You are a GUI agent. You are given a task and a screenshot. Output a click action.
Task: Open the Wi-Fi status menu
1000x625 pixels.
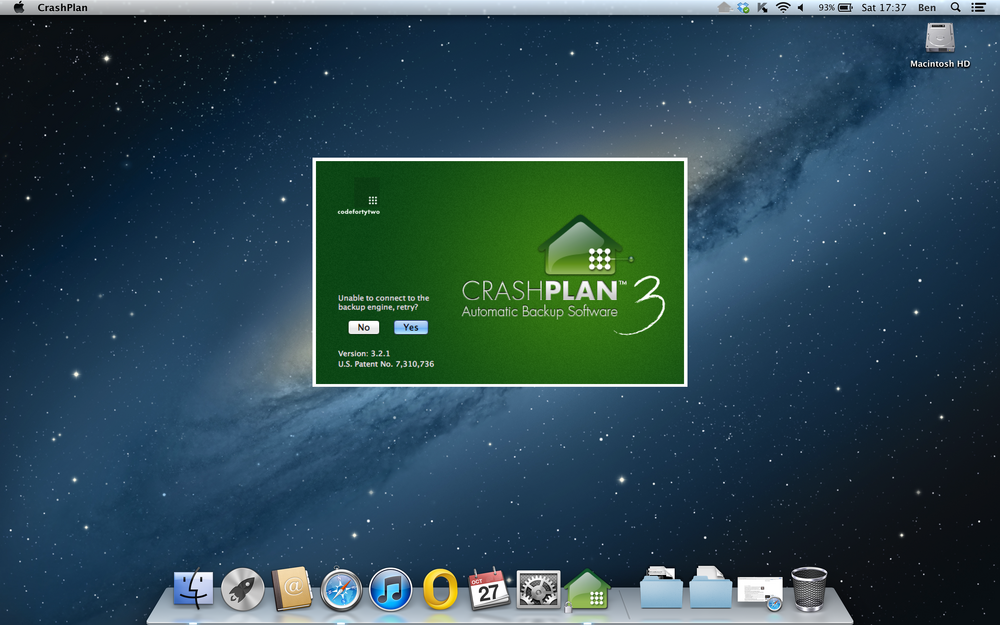pos(783,8)
